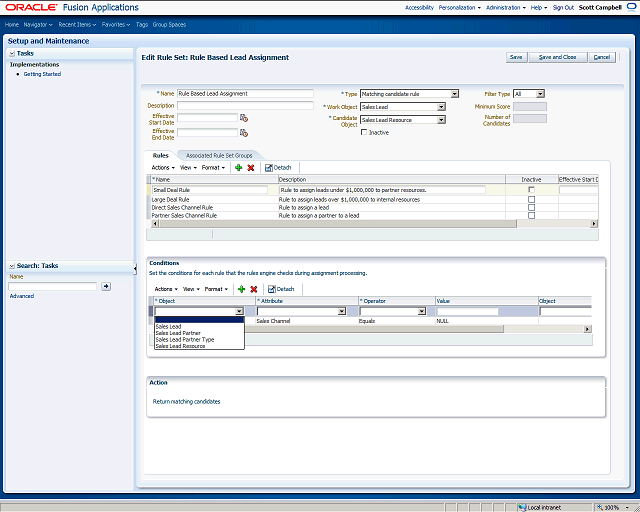Delete condition with red X in Conditions toolbar

click(x=253, y=289)
